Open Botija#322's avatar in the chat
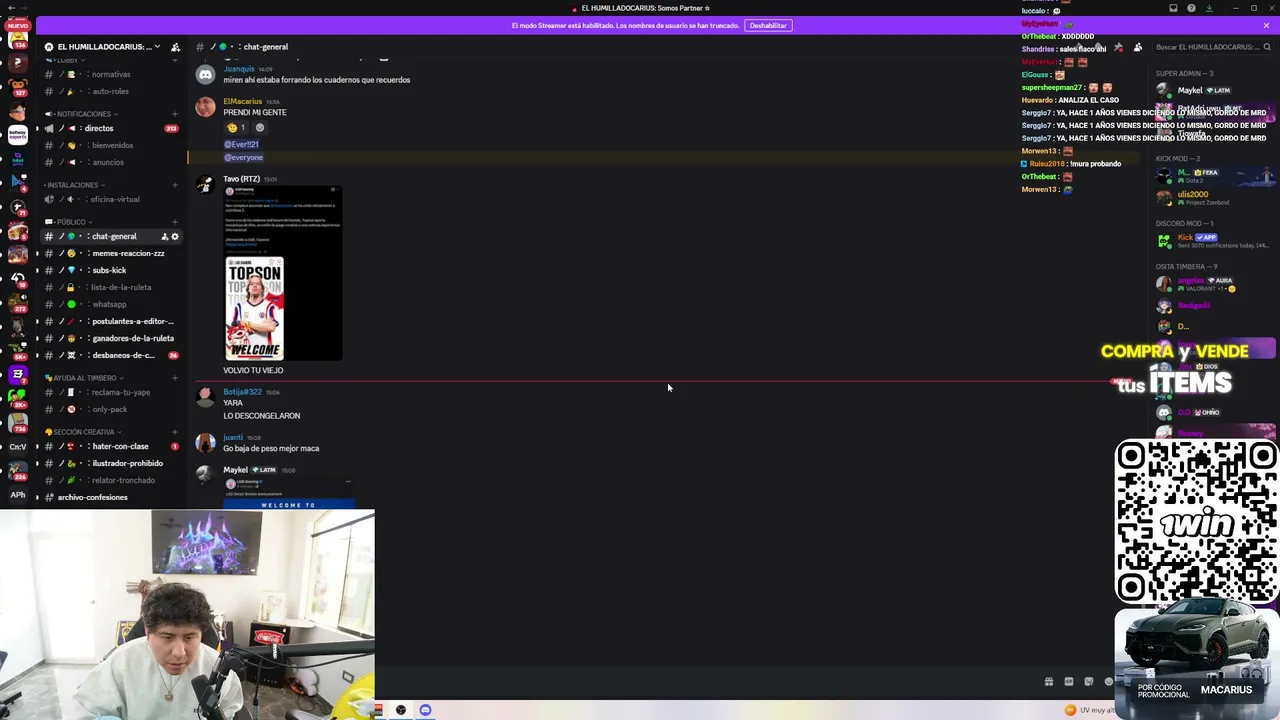The image size is (1280, 720). [205, 397]
